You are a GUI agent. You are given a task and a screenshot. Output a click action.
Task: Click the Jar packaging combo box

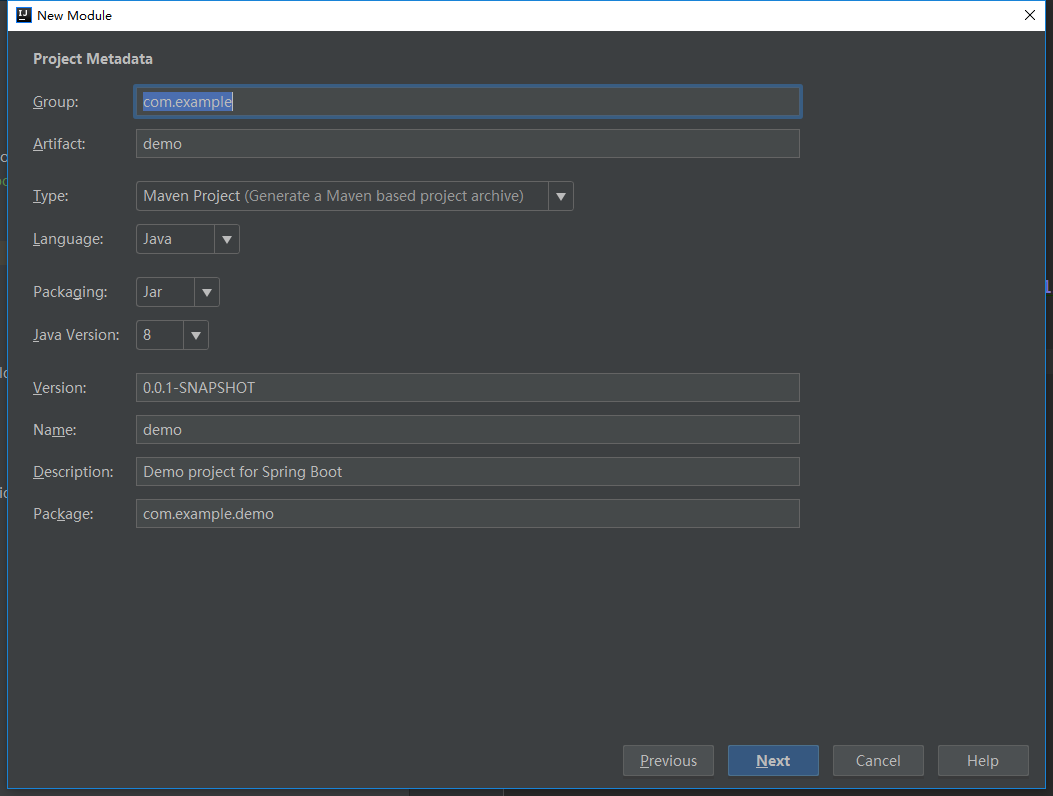coord(165,292)
